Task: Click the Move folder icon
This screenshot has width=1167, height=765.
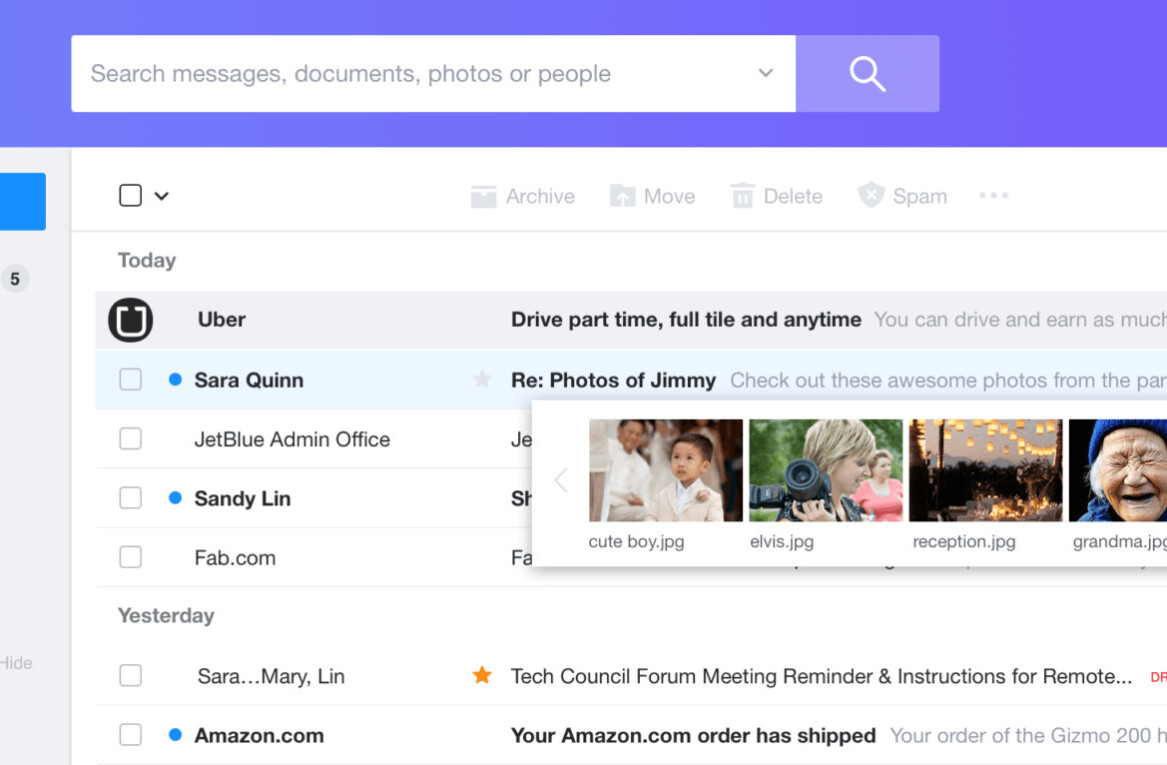Action: (623, 196)
